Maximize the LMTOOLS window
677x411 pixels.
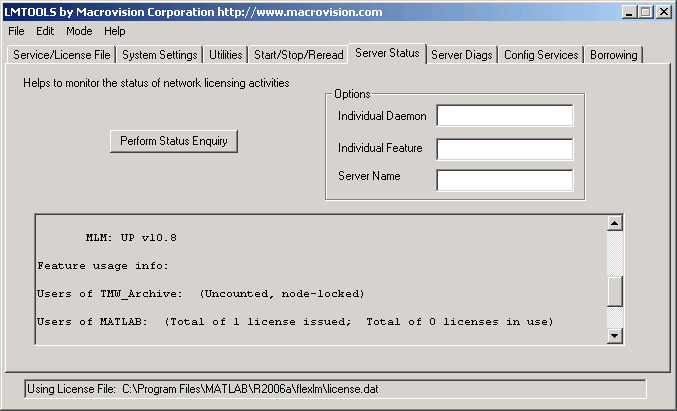646,12
